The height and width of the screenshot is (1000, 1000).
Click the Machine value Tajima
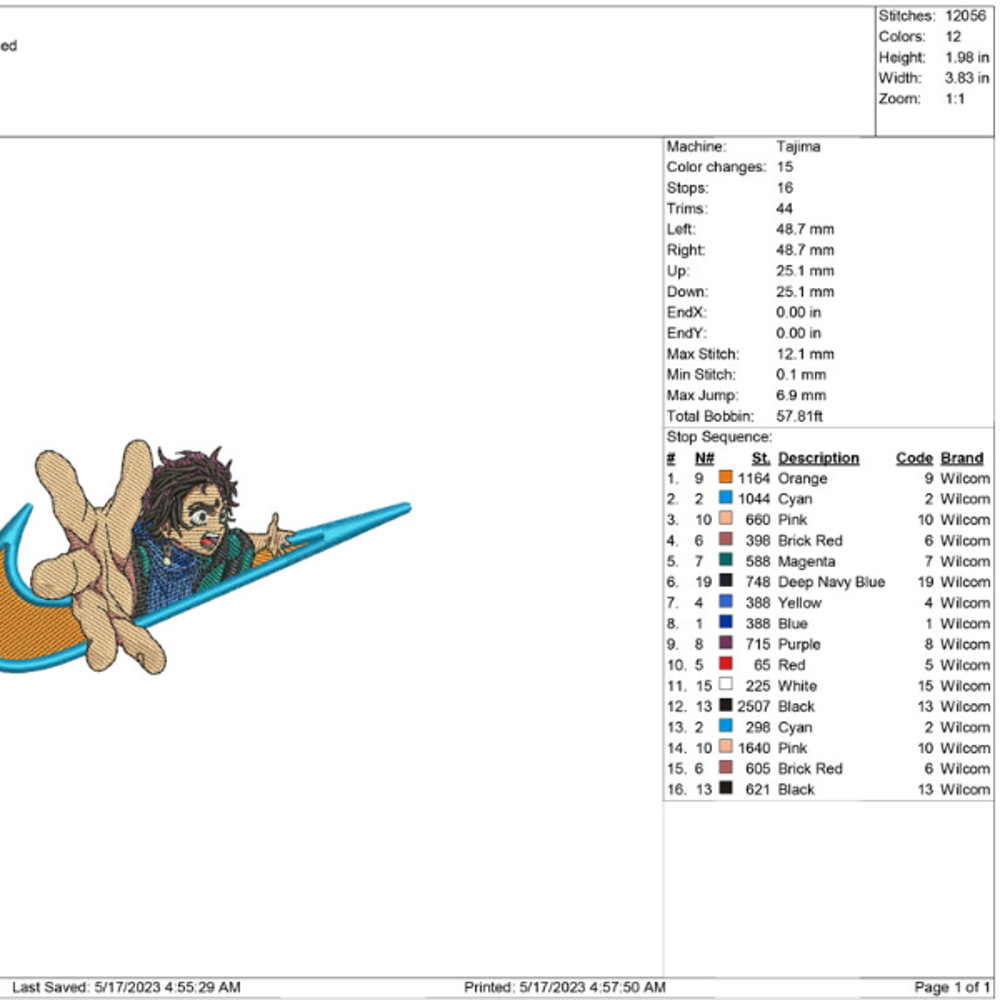(x=798, y=146)
